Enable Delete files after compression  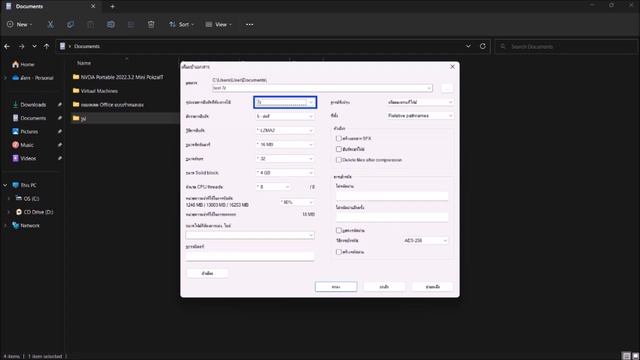(338, 160)
